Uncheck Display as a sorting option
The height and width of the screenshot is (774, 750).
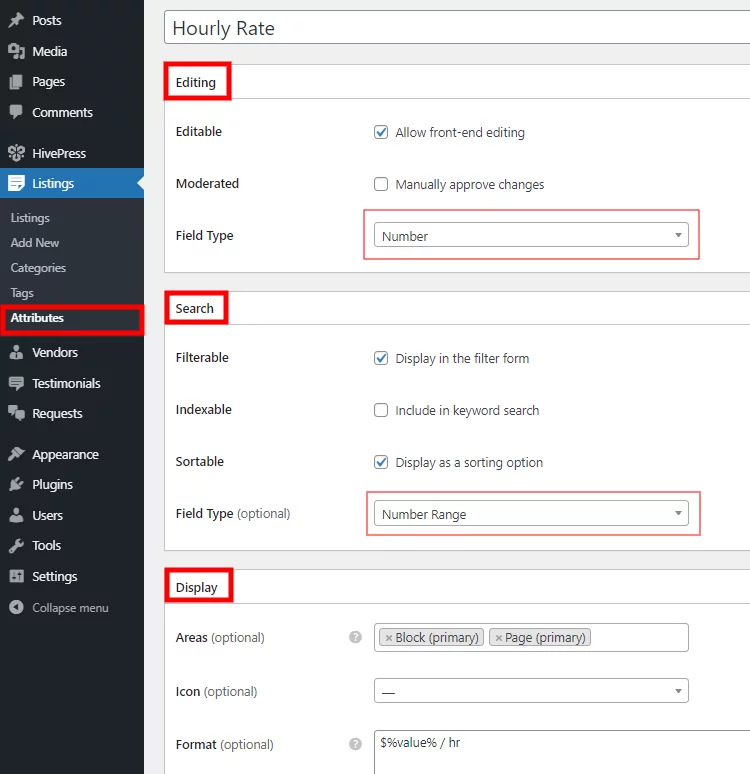381,462
